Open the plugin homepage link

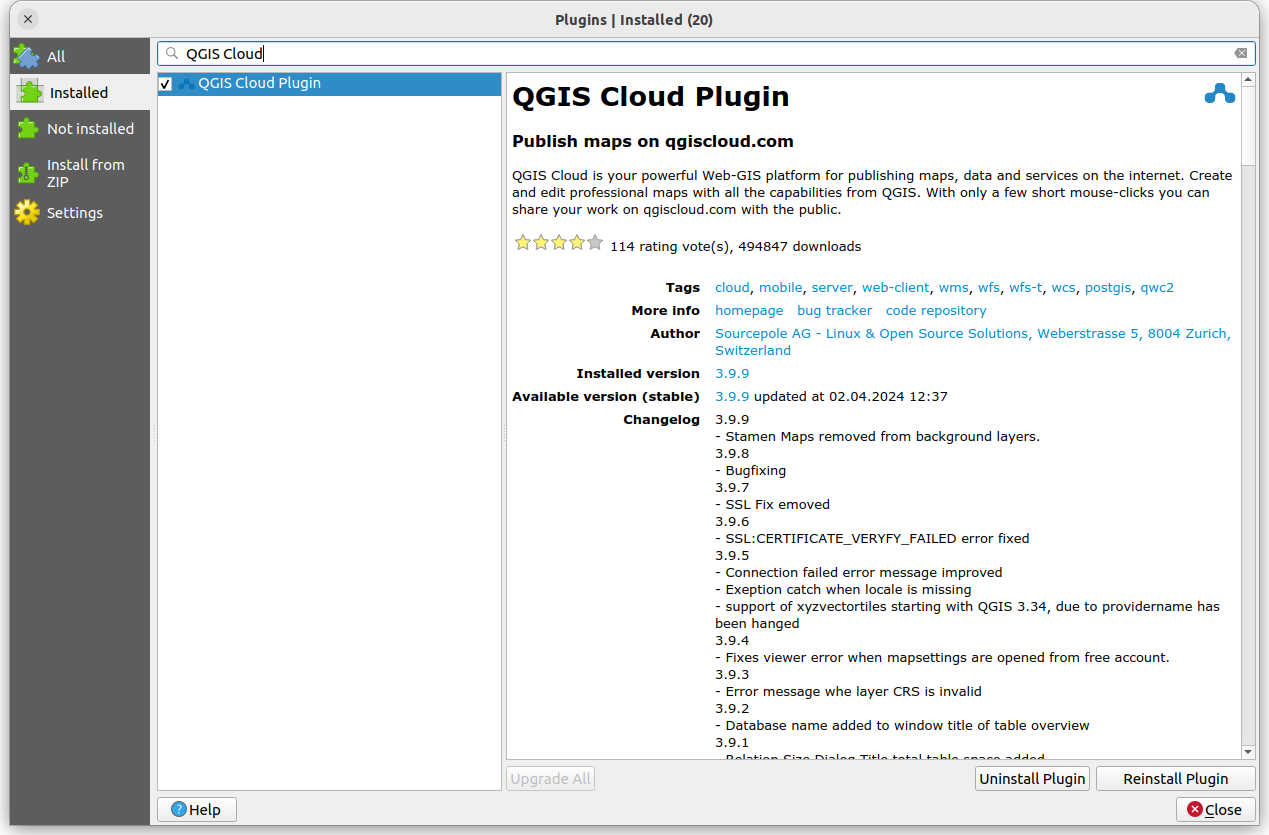pyautogui.click(x=749, y=311)
